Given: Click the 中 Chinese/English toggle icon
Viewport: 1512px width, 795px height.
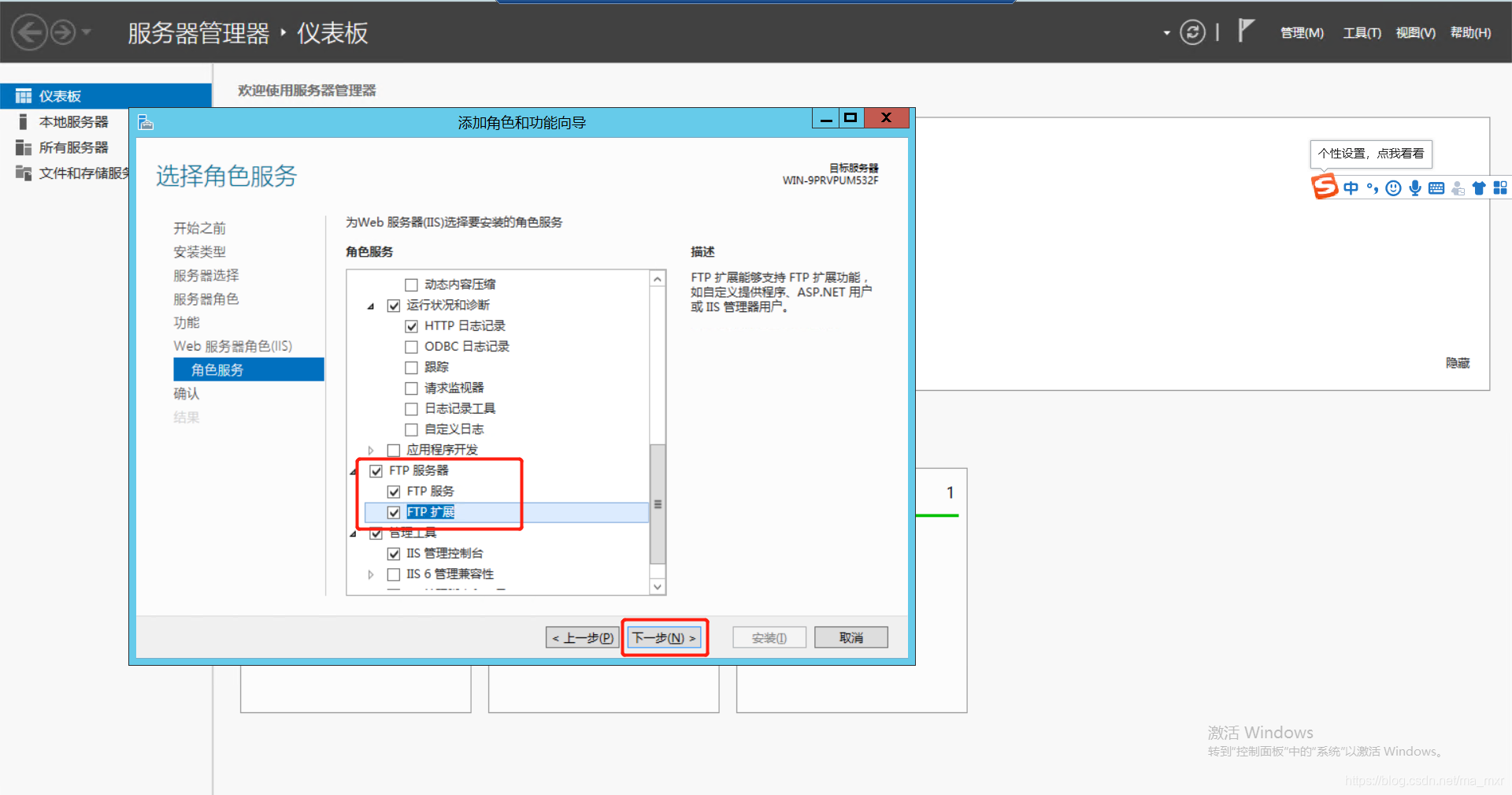Looking at the screenshot, I should (1351, 188).
